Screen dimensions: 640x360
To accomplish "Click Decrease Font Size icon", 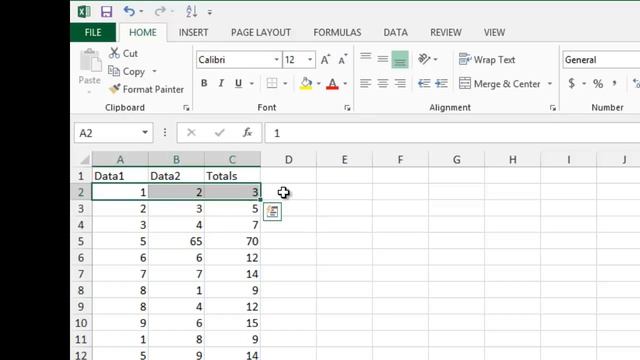I will point(342,60).
